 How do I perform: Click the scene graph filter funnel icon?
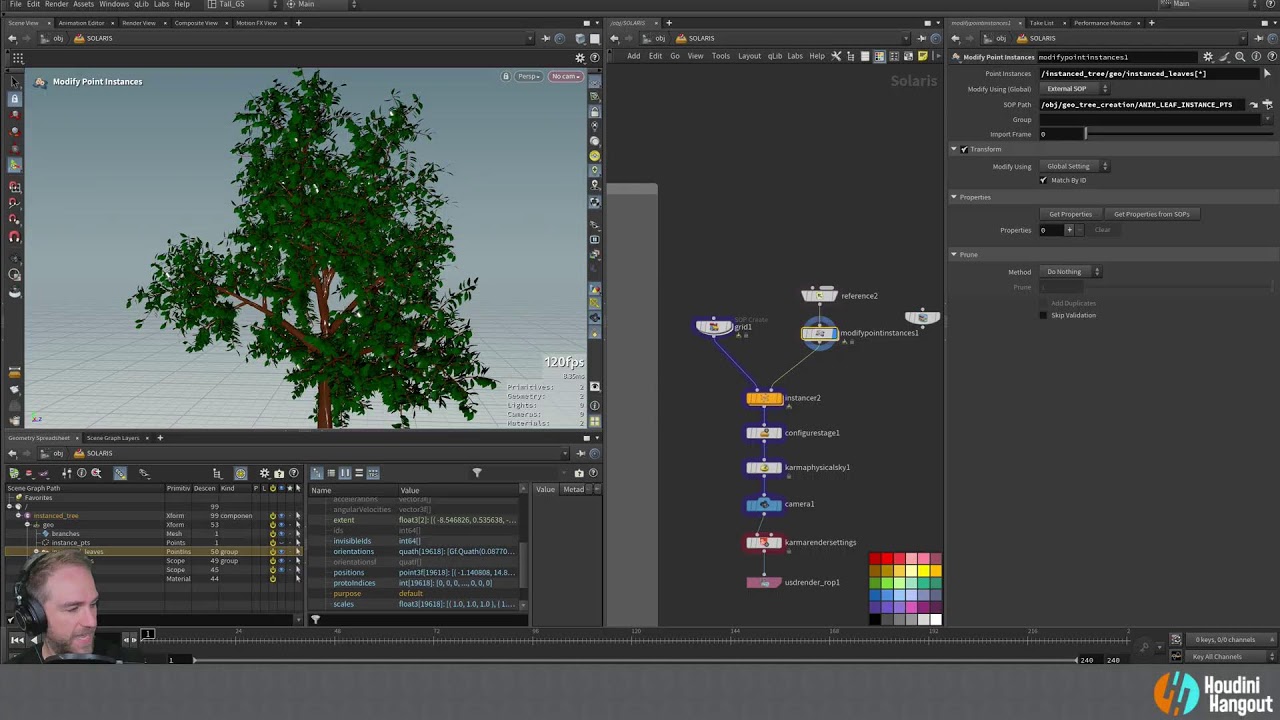477,473
